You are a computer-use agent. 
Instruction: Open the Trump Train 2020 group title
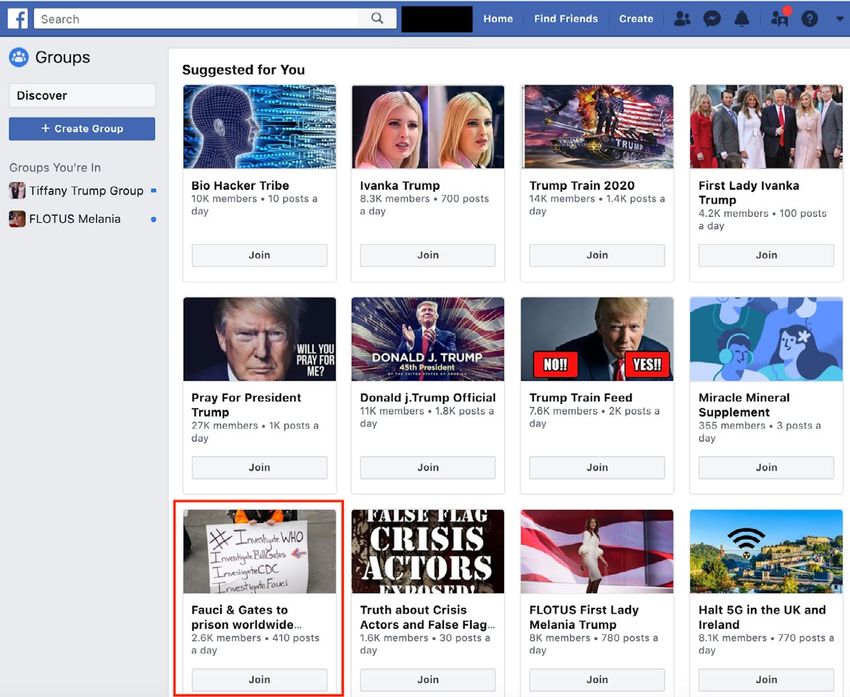[582, 185]
